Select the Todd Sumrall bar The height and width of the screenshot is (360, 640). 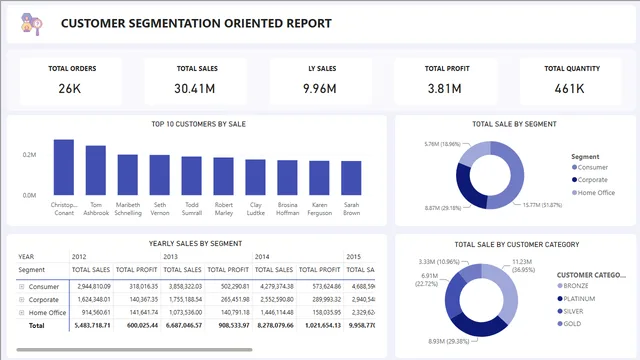pos(191,176)
